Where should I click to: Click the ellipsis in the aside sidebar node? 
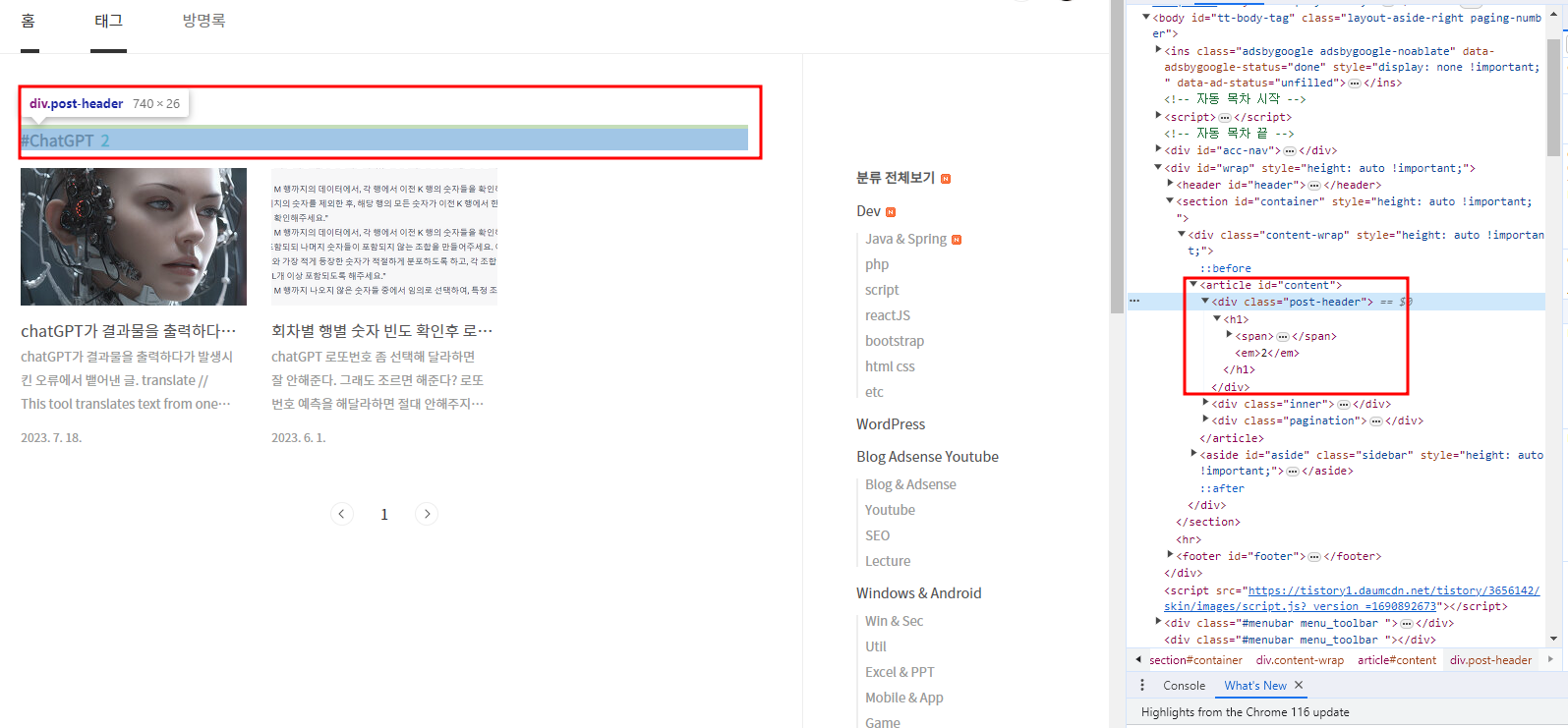tap(1293, 472)
